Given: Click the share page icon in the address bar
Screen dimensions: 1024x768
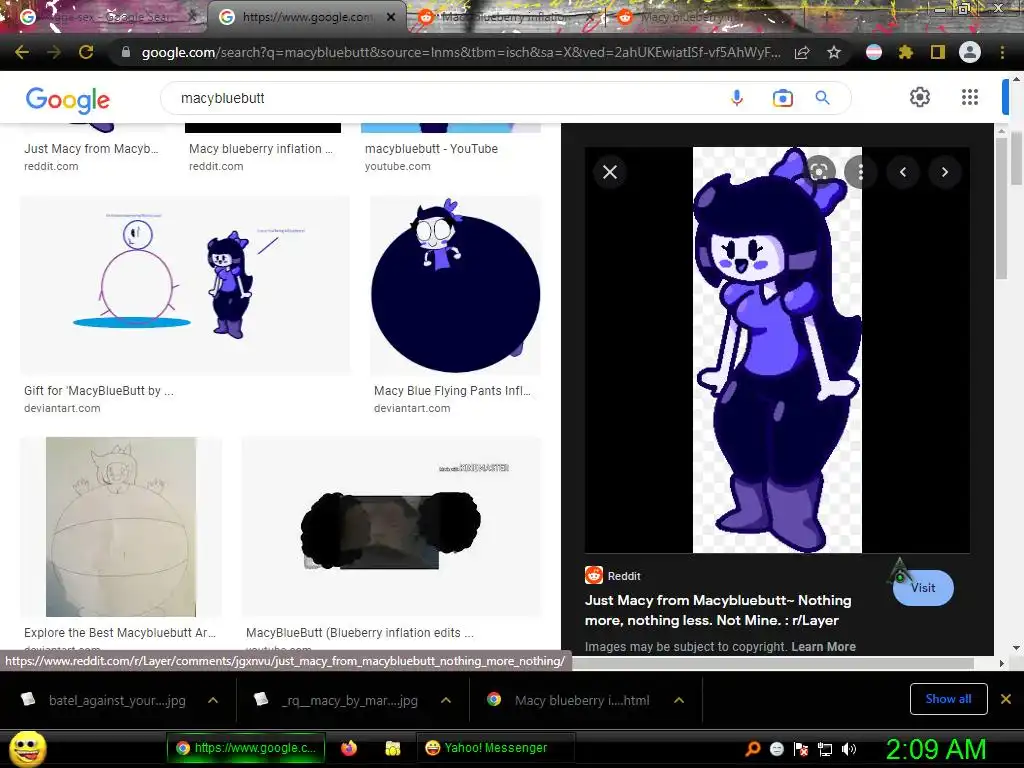Looking at the screenshot, I should tap(802, 53).
